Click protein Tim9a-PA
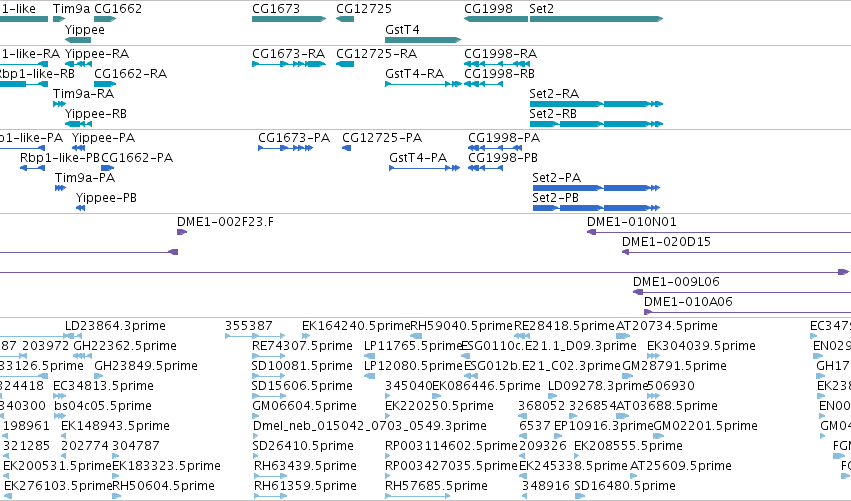This screenshot has width=851, height=501. click(x=60, y=188)
